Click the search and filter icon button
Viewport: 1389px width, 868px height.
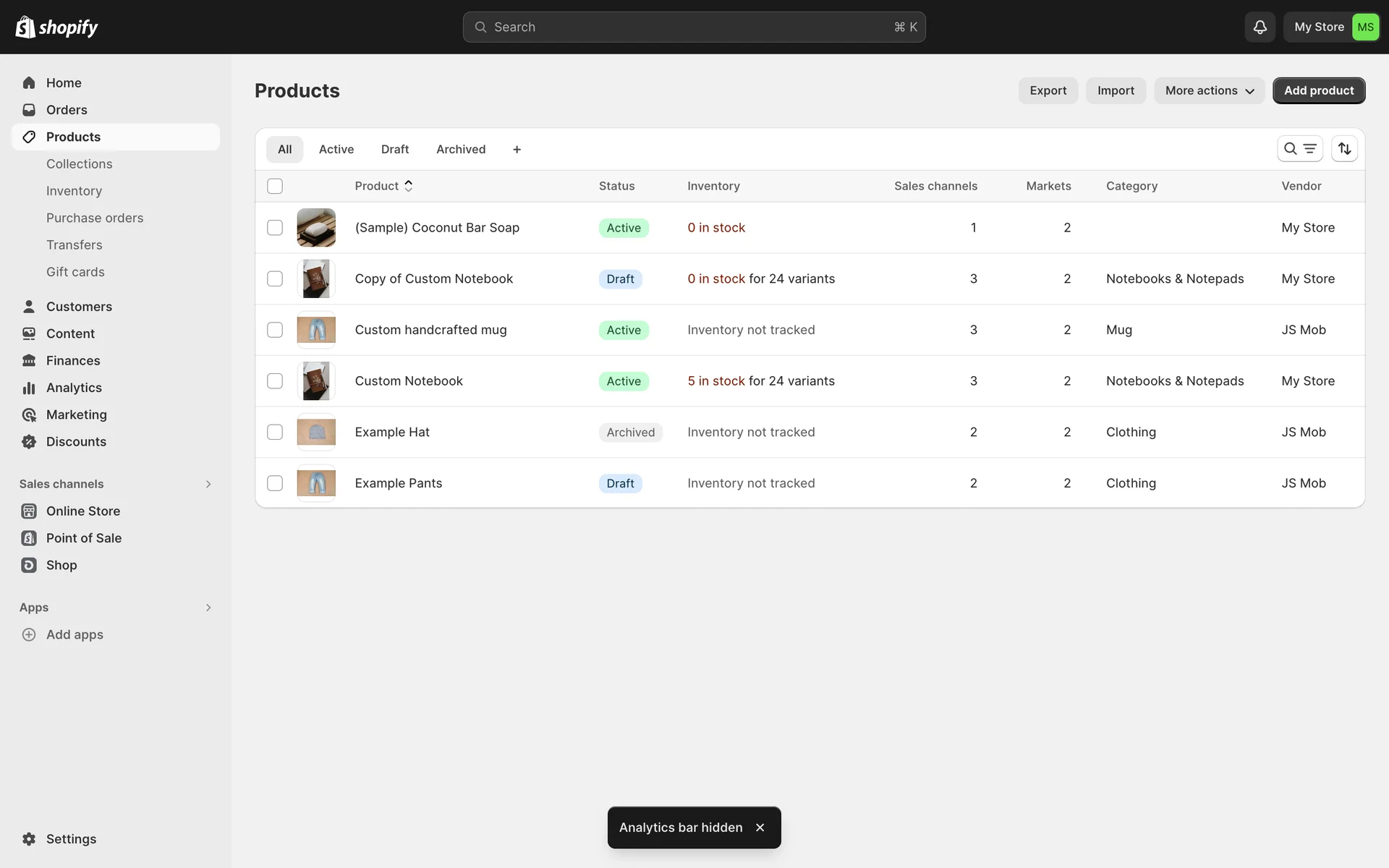[x=1299, y=149]
